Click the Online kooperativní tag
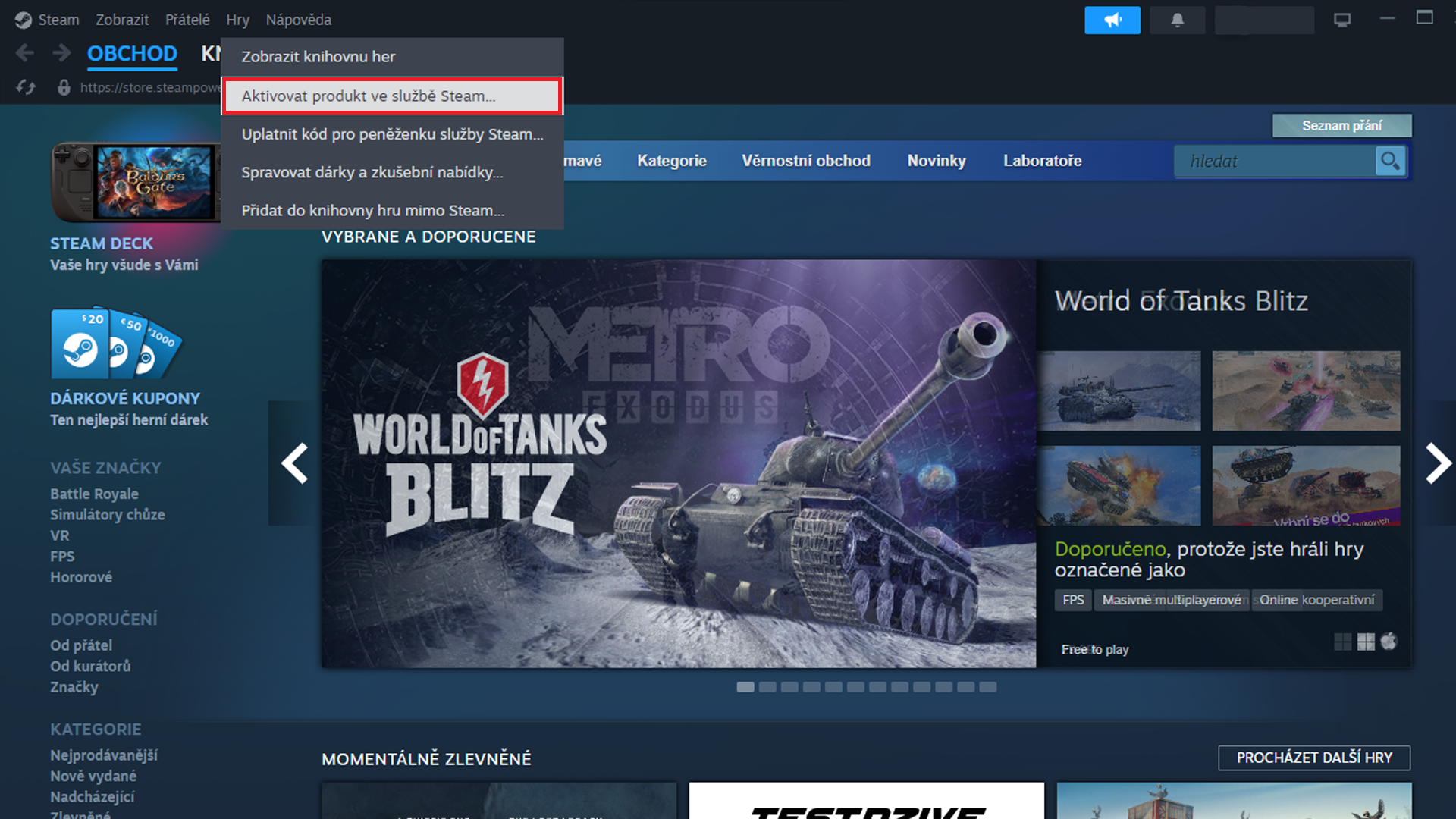This screenshot has height=819, width=1456. (1317, 600)
